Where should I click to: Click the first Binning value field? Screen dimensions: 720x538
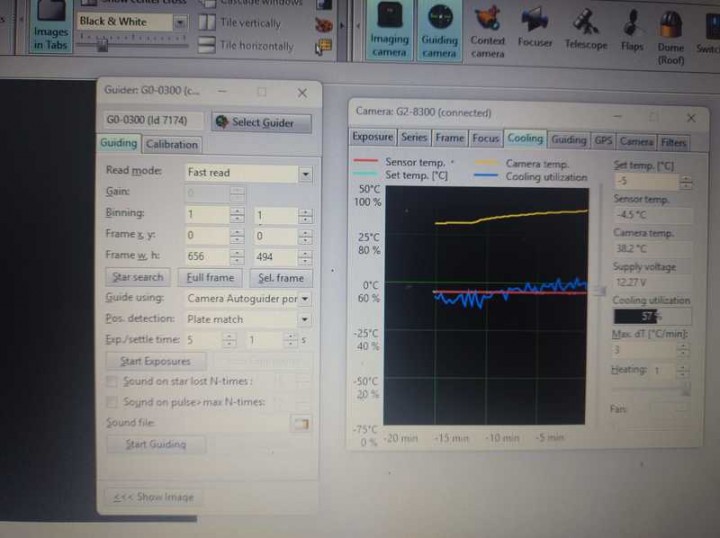pyautogui.click(x=207, y=214)
